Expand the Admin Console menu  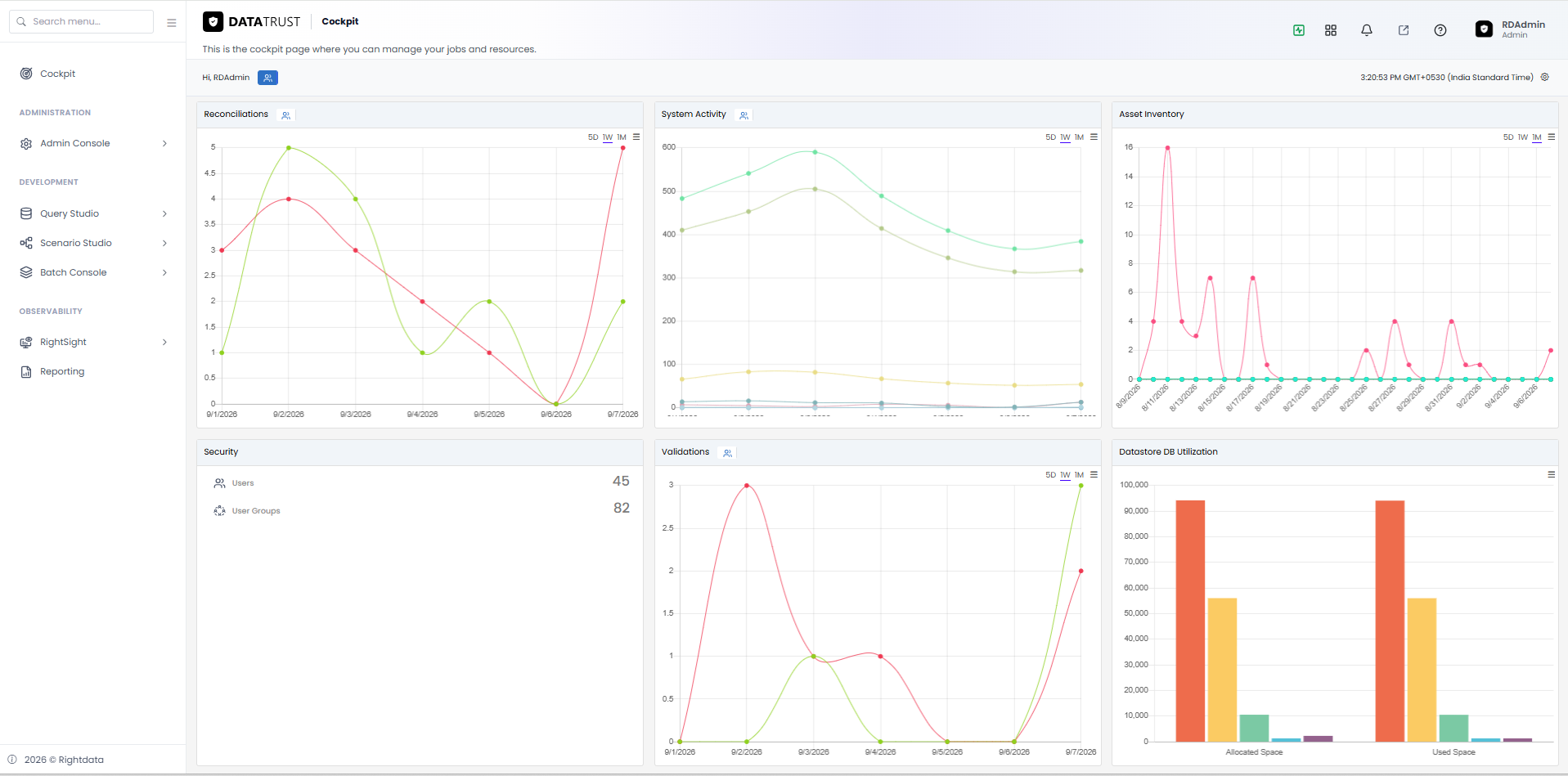point(93,143)
